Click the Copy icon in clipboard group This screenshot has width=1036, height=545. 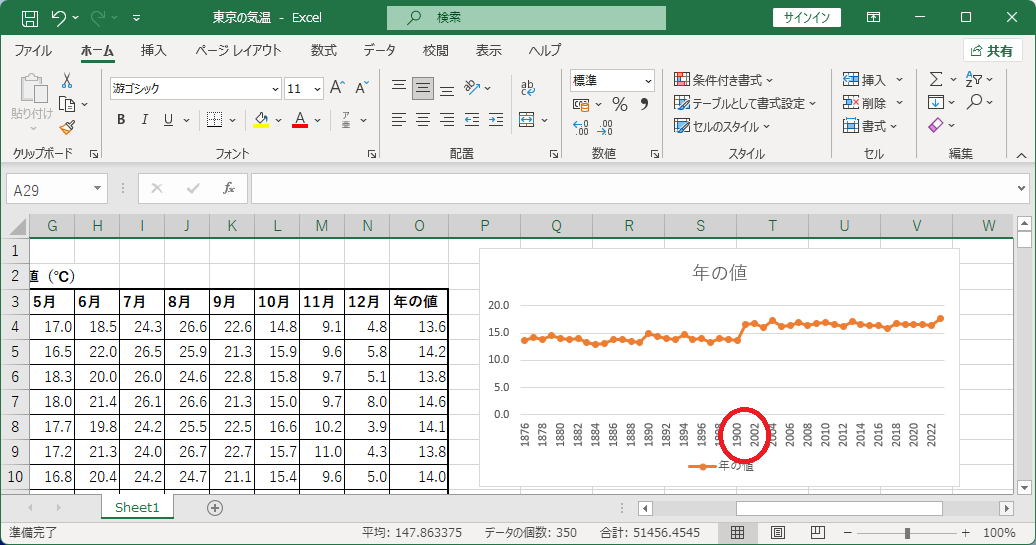(x=67, y=104)
